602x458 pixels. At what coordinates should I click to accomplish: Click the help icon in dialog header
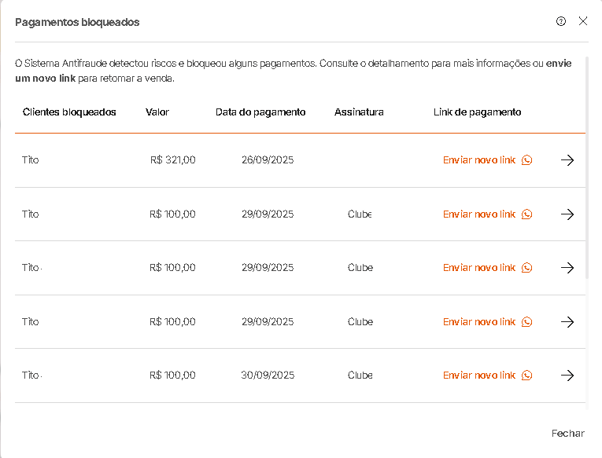561,21
